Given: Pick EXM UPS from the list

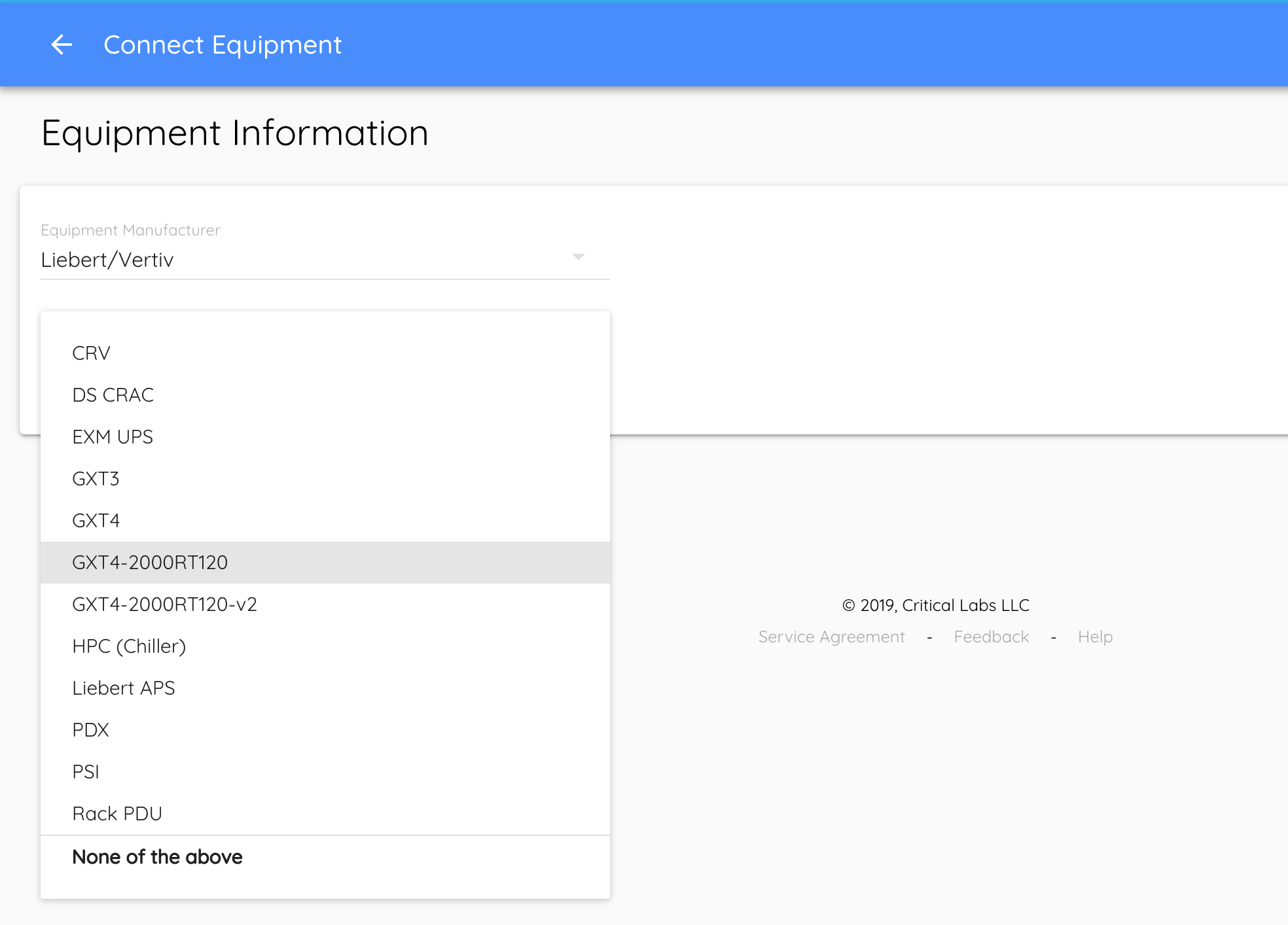Looking at the screenshot, I should (x=113, y=437).
